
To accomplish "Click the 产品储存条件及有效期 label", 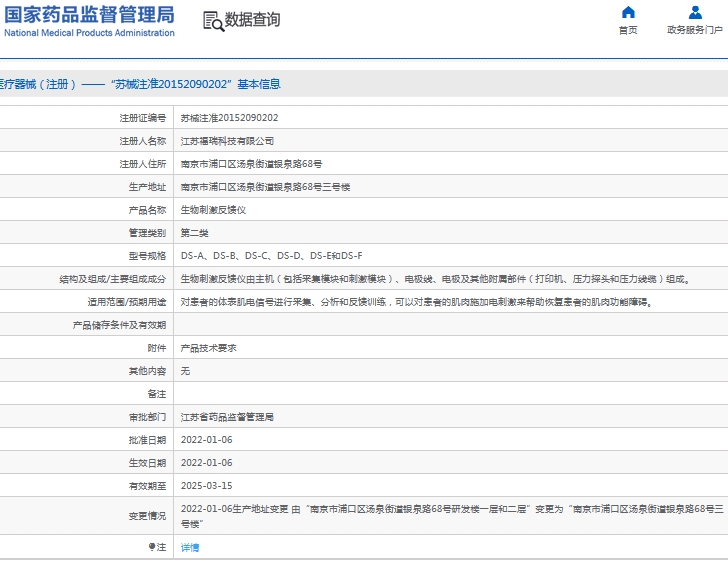I will pos(119,325).
